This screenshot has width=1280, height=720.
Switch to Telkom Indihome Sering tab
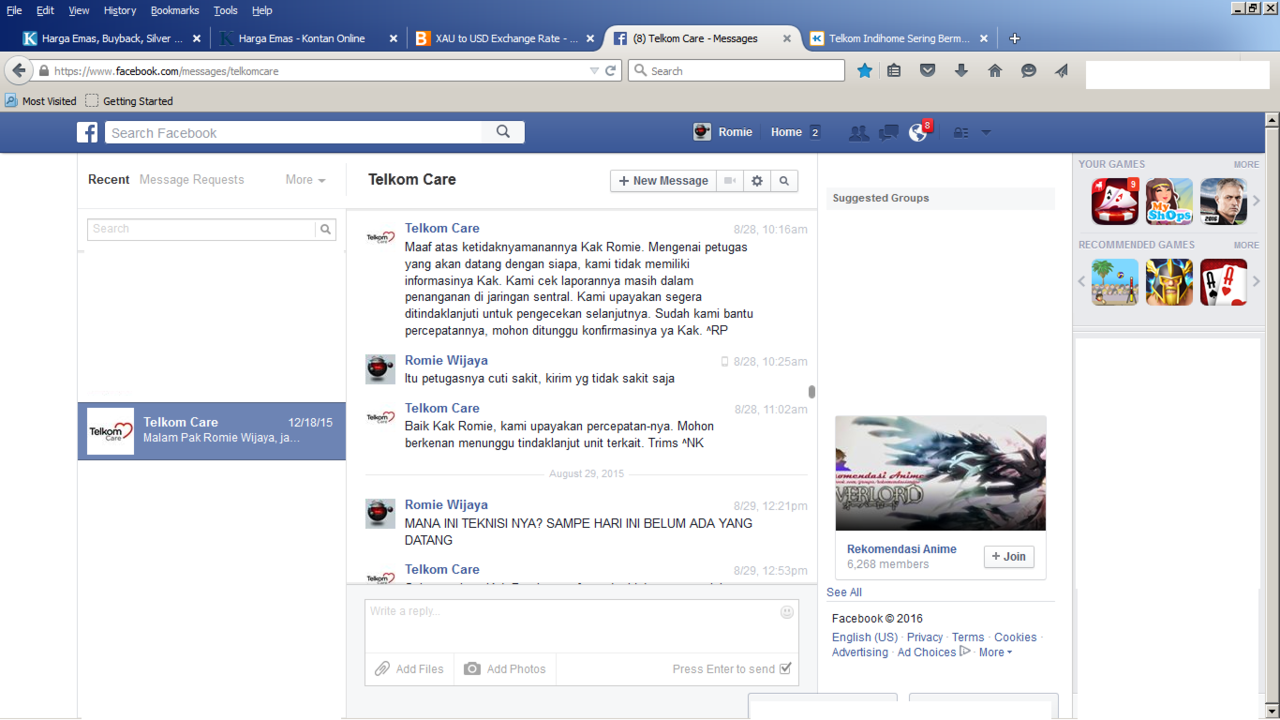tap(899, 38)
